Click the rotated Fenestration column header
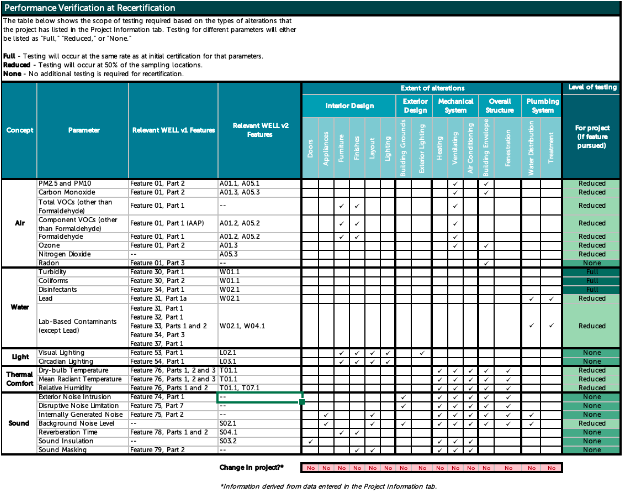This screenshot has width=627, height=497. tap(508, 148)
